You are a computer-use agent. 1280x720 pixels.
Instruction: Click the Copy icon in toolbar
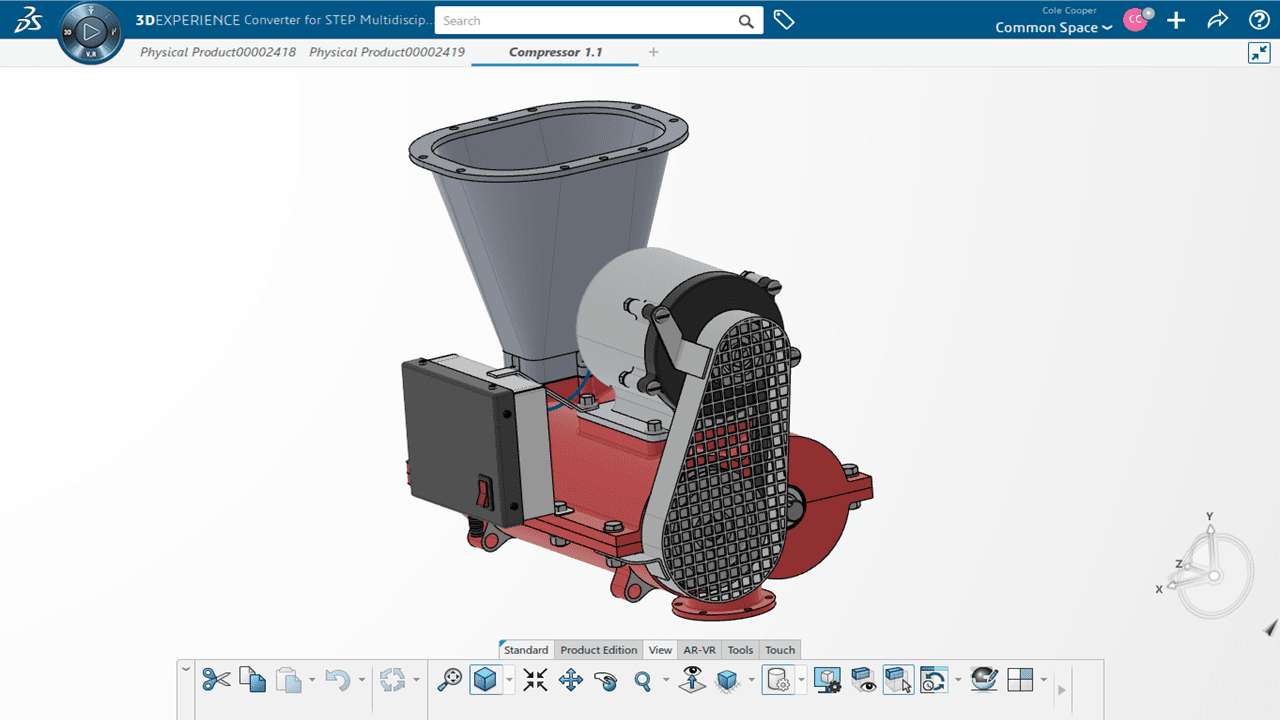point(252,680)
